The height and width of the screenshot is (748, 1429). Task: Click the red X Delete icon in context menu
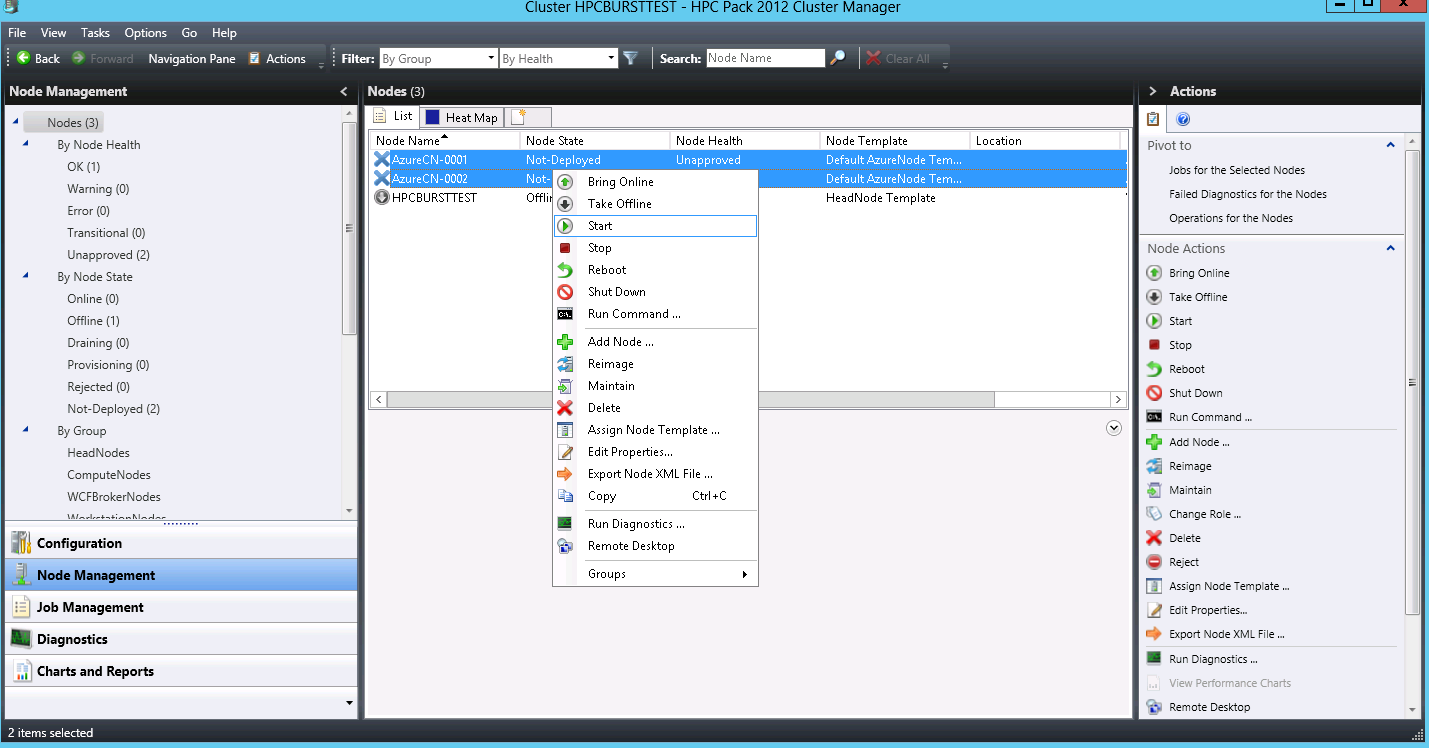[x=565, y=408]
